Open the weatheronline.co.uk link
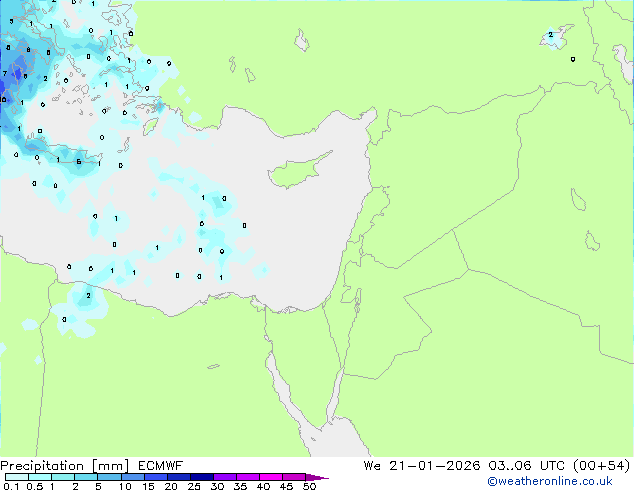Screen dimensions: 634x490 pyautogui.click(x=550, y=481)
